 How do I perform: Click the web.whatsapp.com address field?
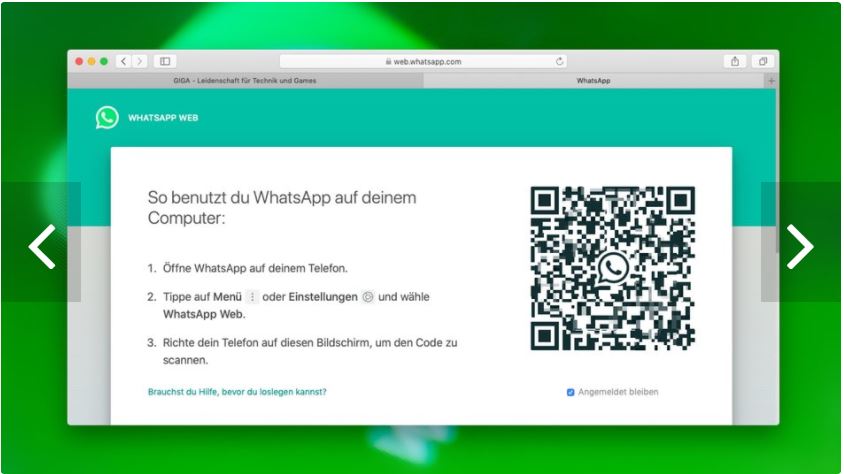pos(423,61)
